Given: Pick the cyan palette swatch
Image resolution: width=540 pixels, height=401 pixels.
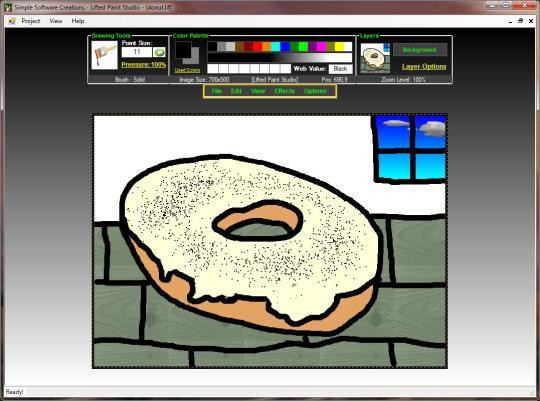Looking at the screenshot, I should click(x=276, y=47).
